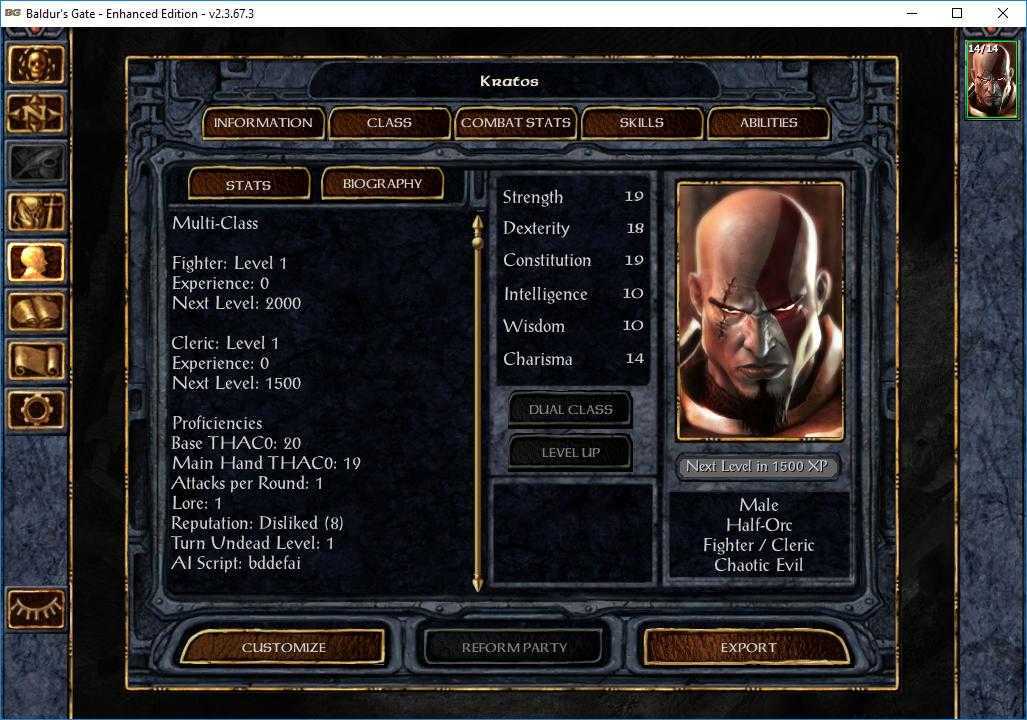Select the Constitution 19 attribute row
Image resolution: width=1027 pixels, height=720 pixels.
(x=573, y=261)
